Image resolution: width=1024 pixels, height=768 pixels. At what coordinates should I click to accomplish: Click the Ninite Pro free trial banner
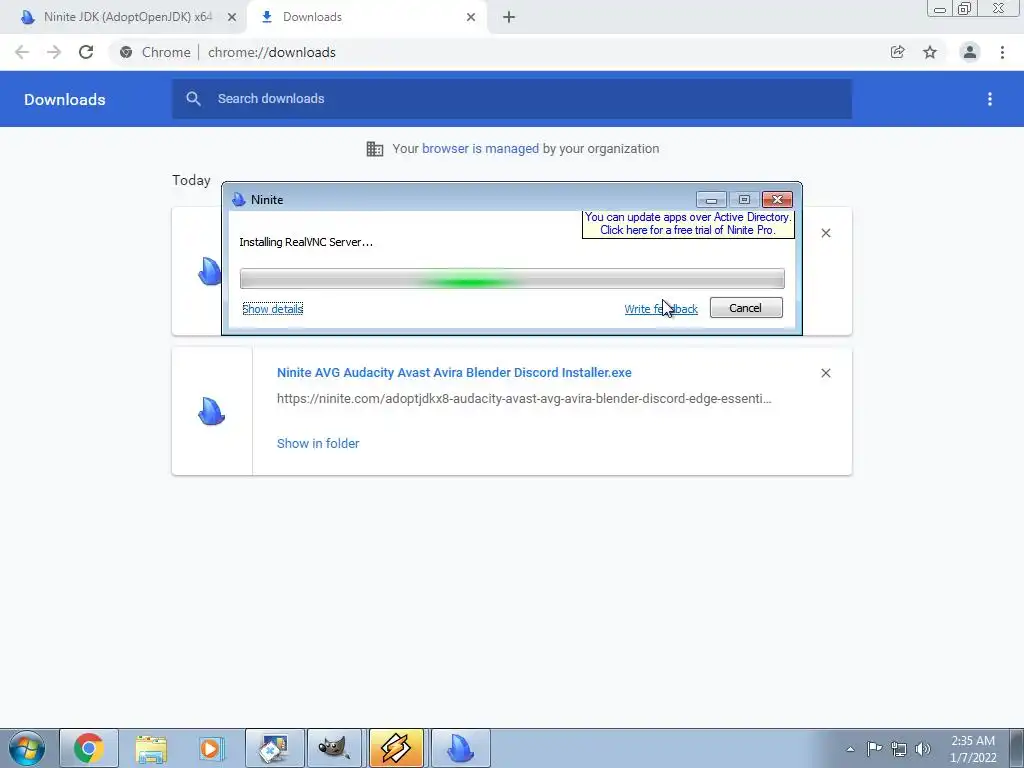(688, 223)
